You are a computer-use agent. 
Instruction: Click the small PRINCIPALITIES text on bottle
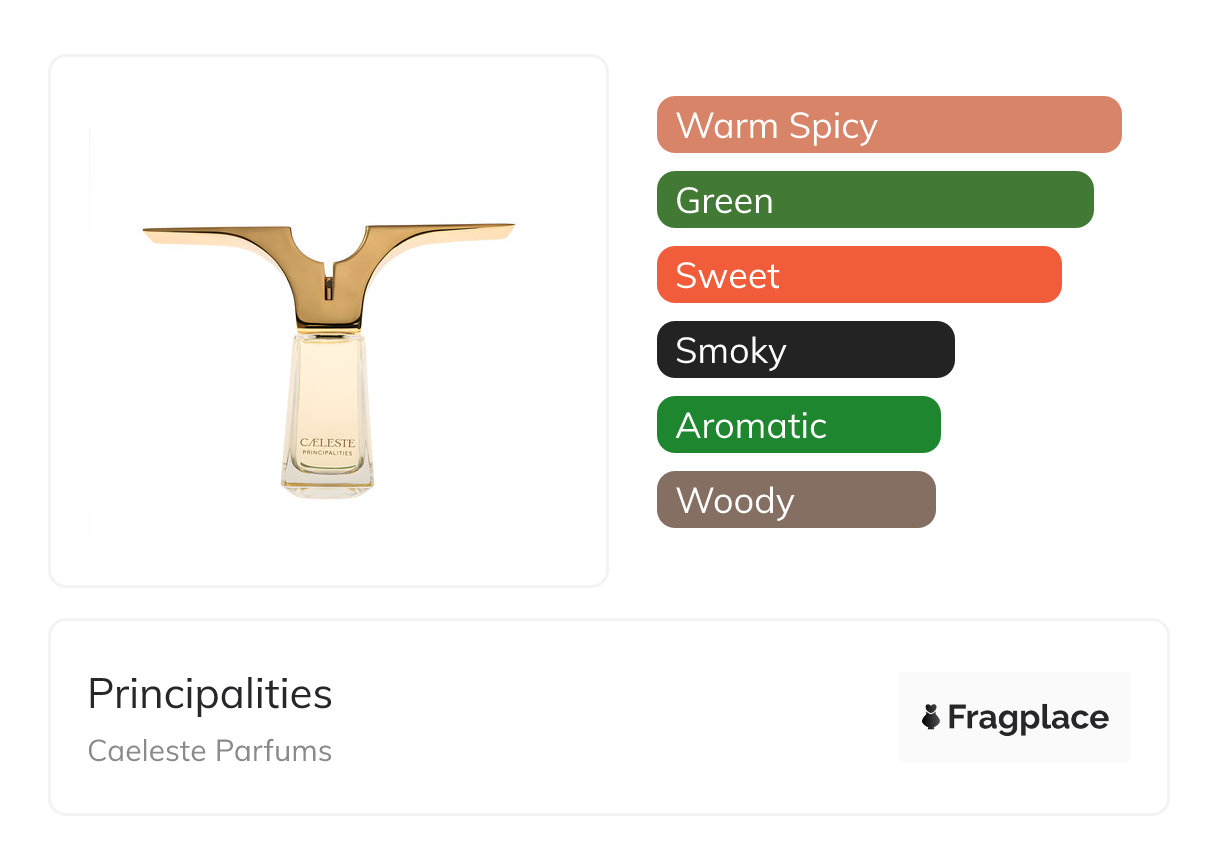click(328, 453)
